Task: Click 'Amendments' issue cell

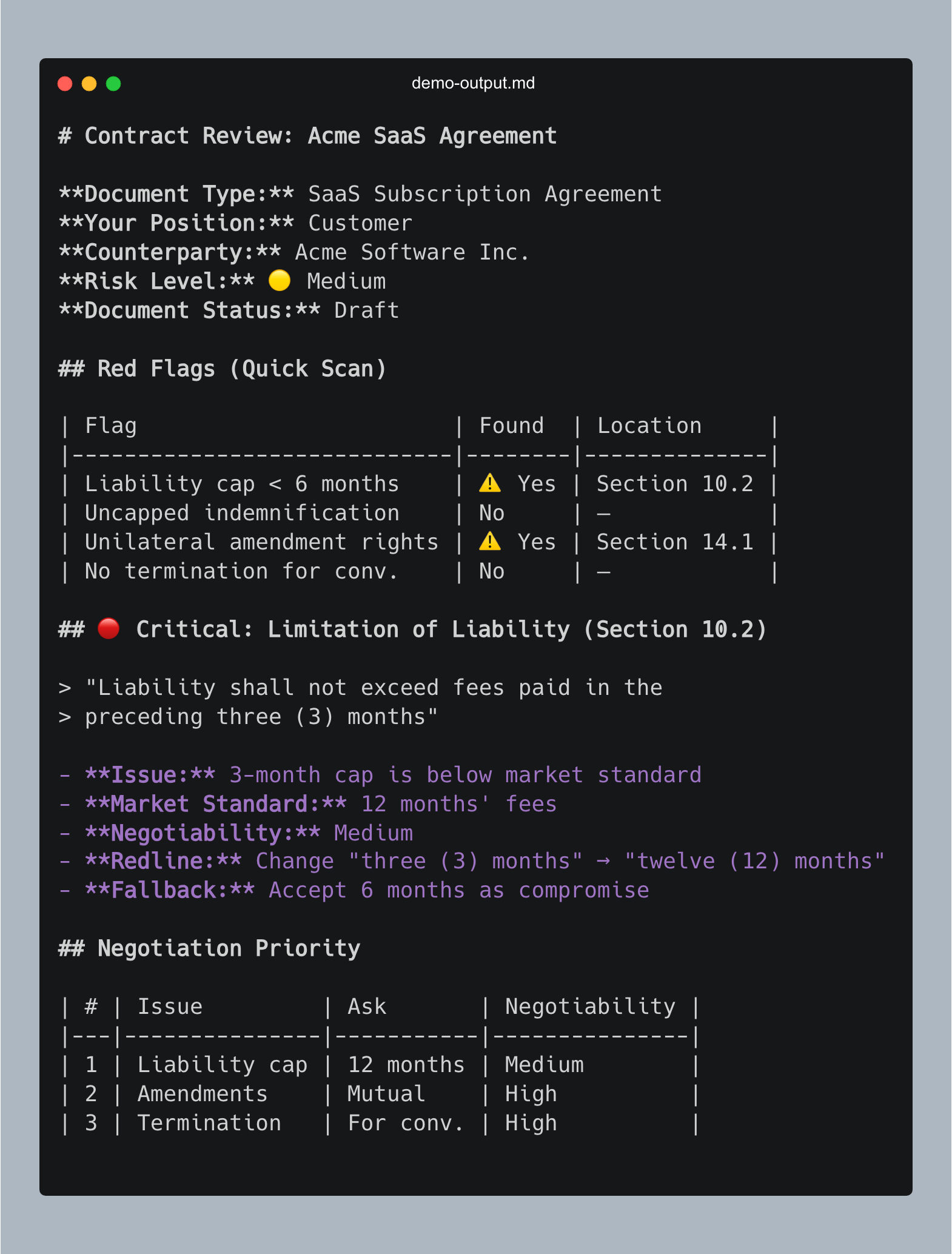Action: [203, 1094]
